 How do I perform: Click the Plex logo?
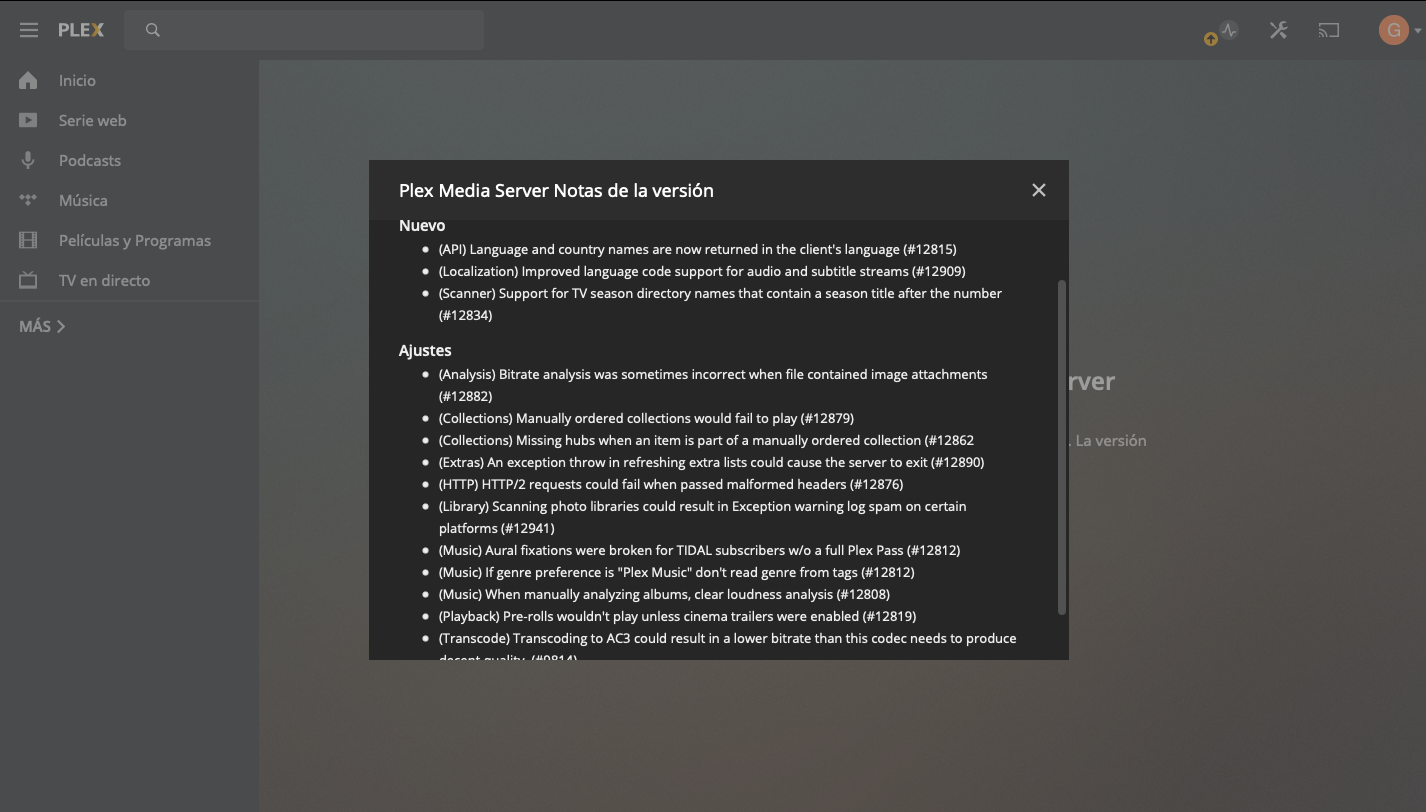coord(81,30)
